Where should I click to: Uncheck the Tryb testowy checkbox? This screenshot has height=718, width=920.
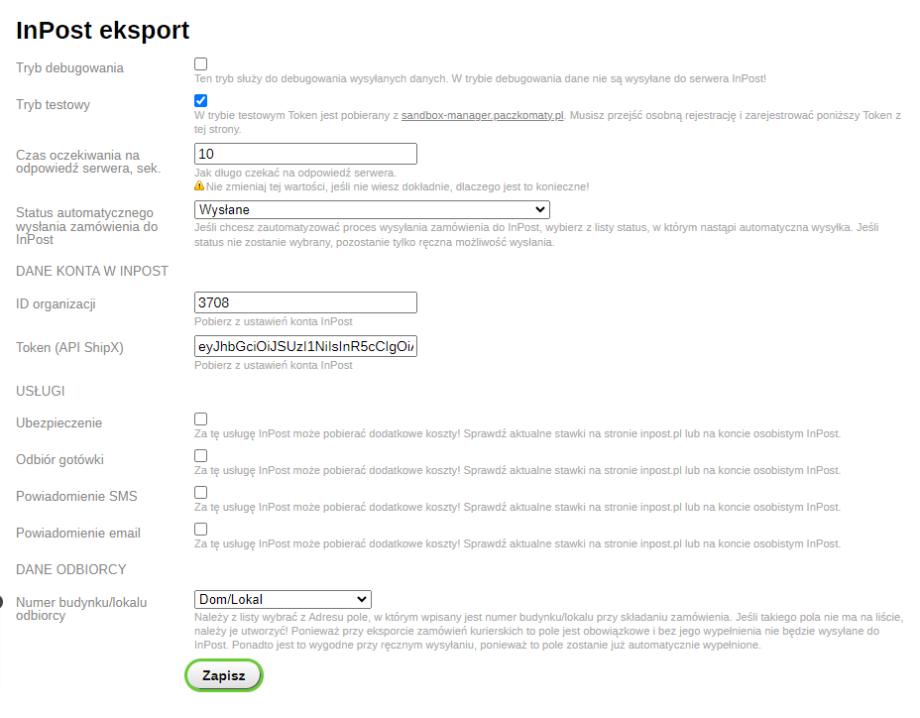click(201, 100)
